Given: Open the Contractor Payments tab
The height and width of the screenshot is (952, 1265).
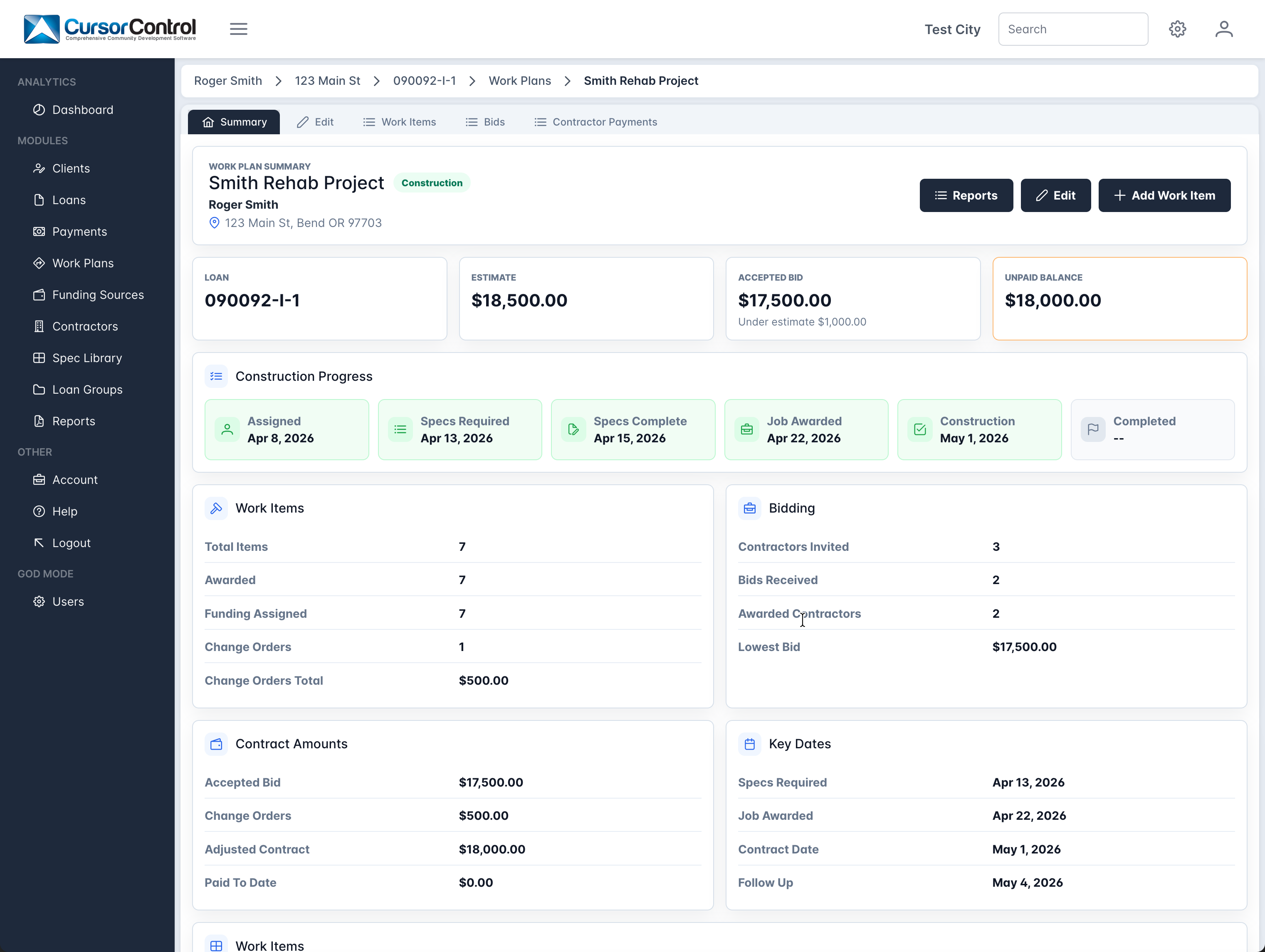Looking at the screenshot, I should (596, 122).
